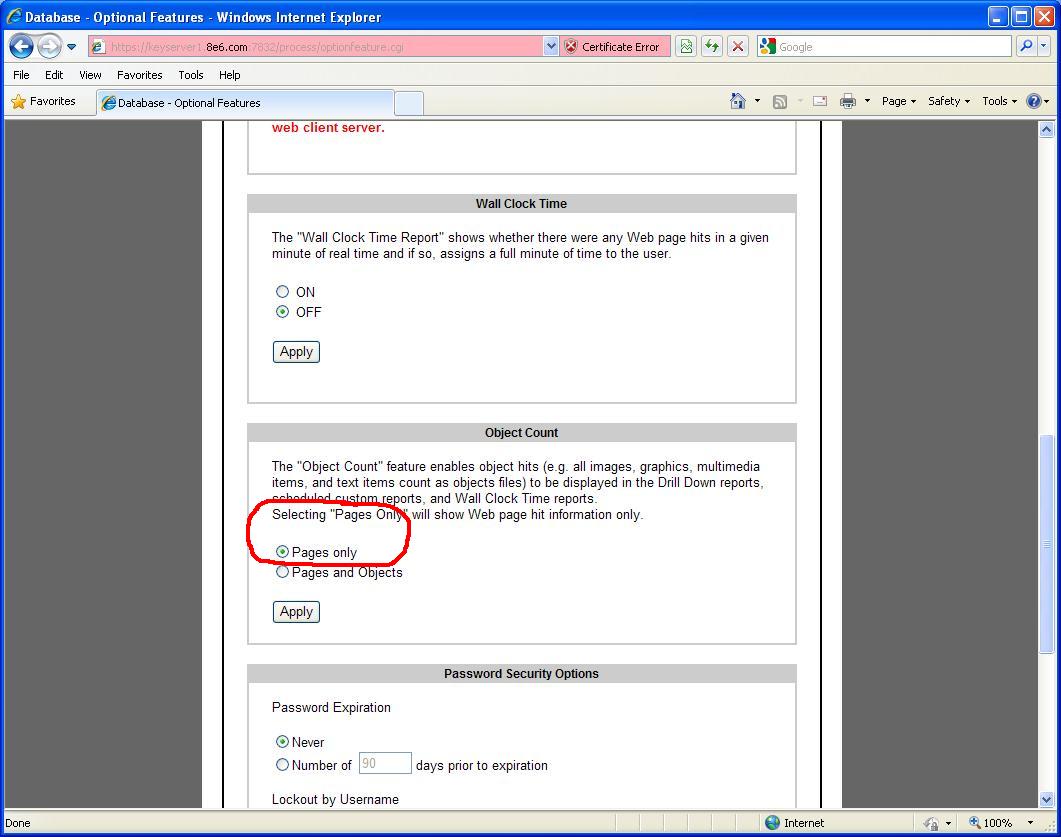The image size is (1061, 837).
Task: Open the Help question mark icon
Action: tap(1034, 101)
